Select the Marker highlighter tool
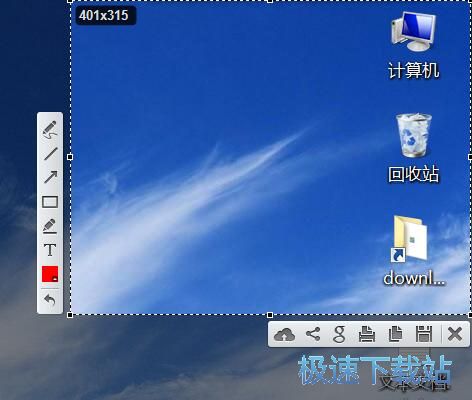472x400 pixels. (50, 226)
